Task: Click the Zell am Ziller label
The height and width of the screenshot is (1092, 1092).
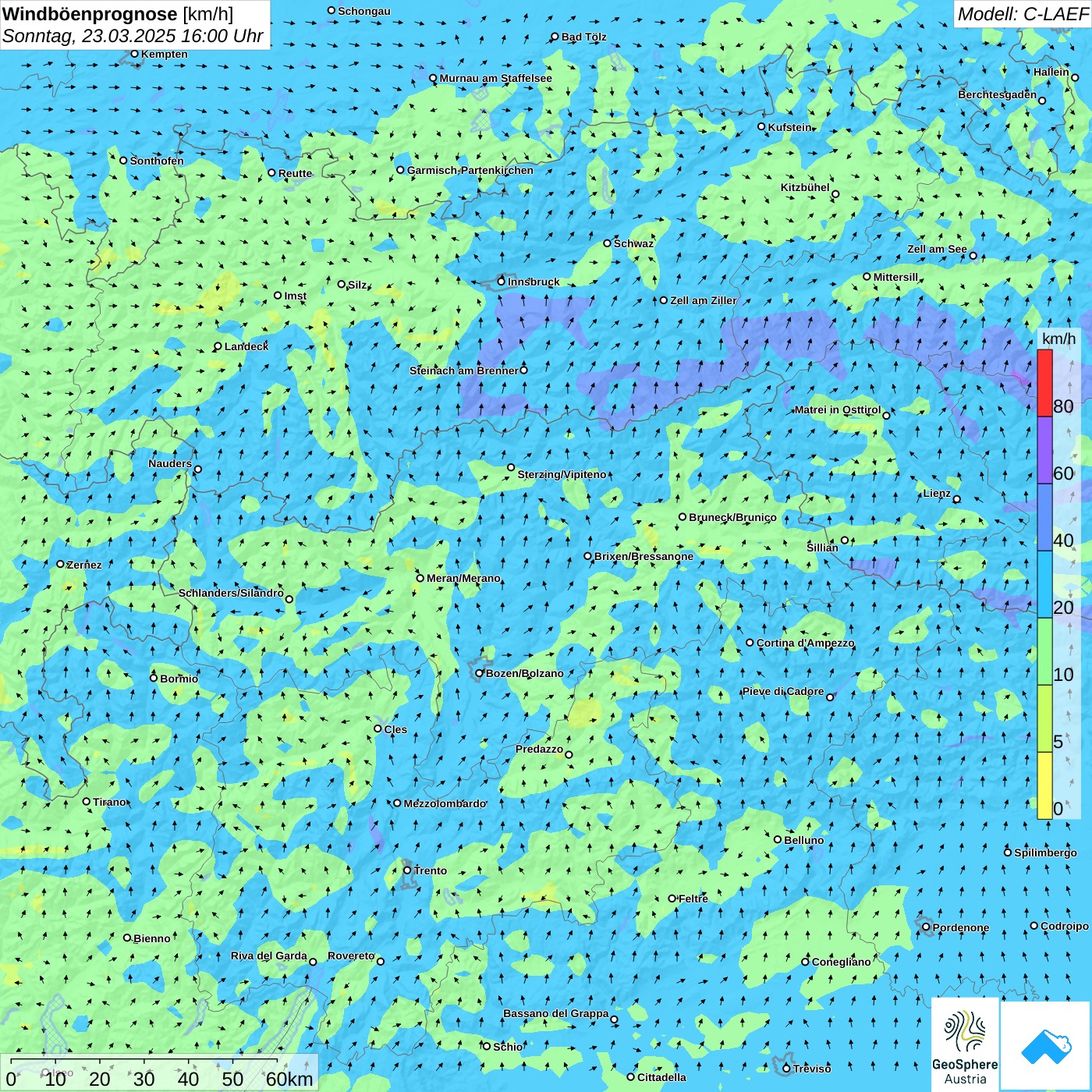Action: (x=704, y=300)
